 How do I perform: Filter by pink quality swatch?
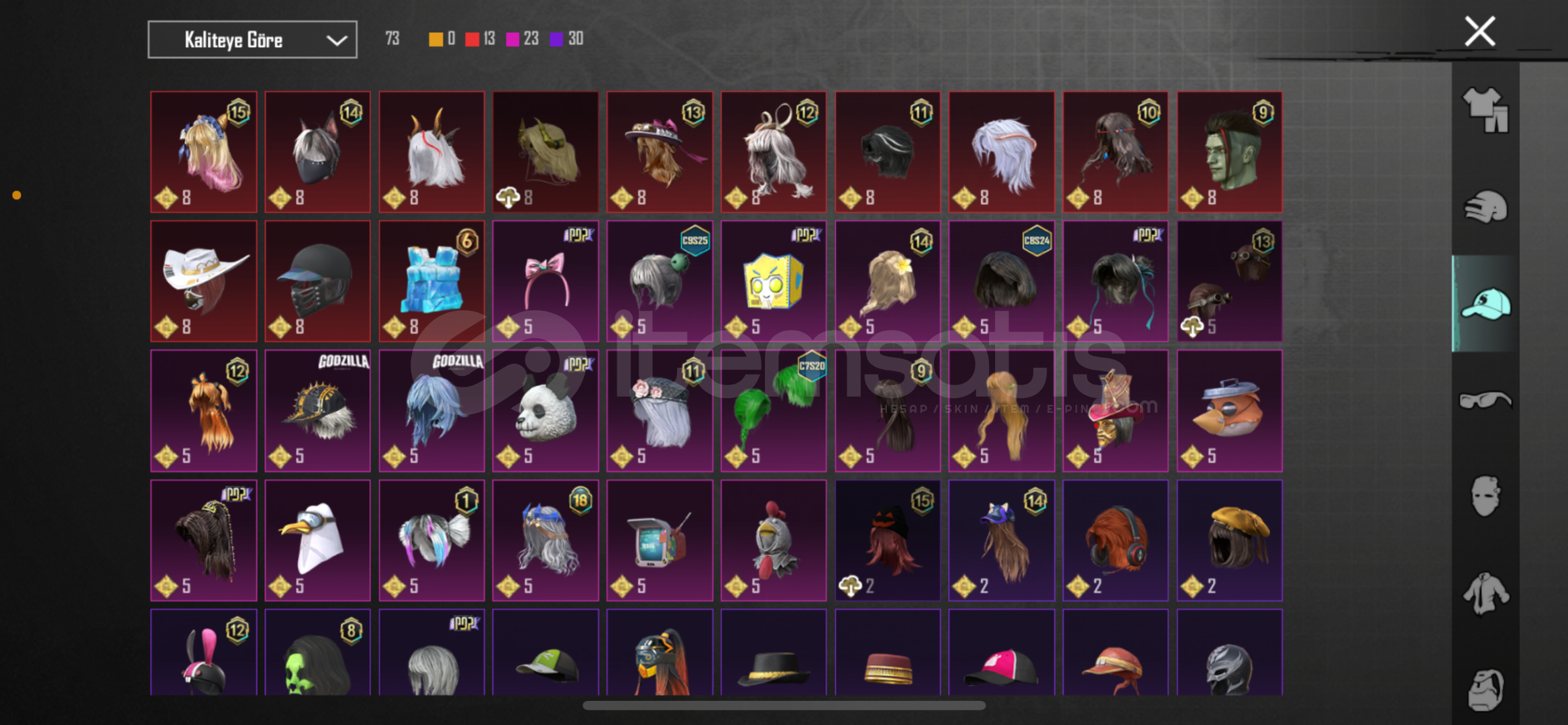(513, 39)
